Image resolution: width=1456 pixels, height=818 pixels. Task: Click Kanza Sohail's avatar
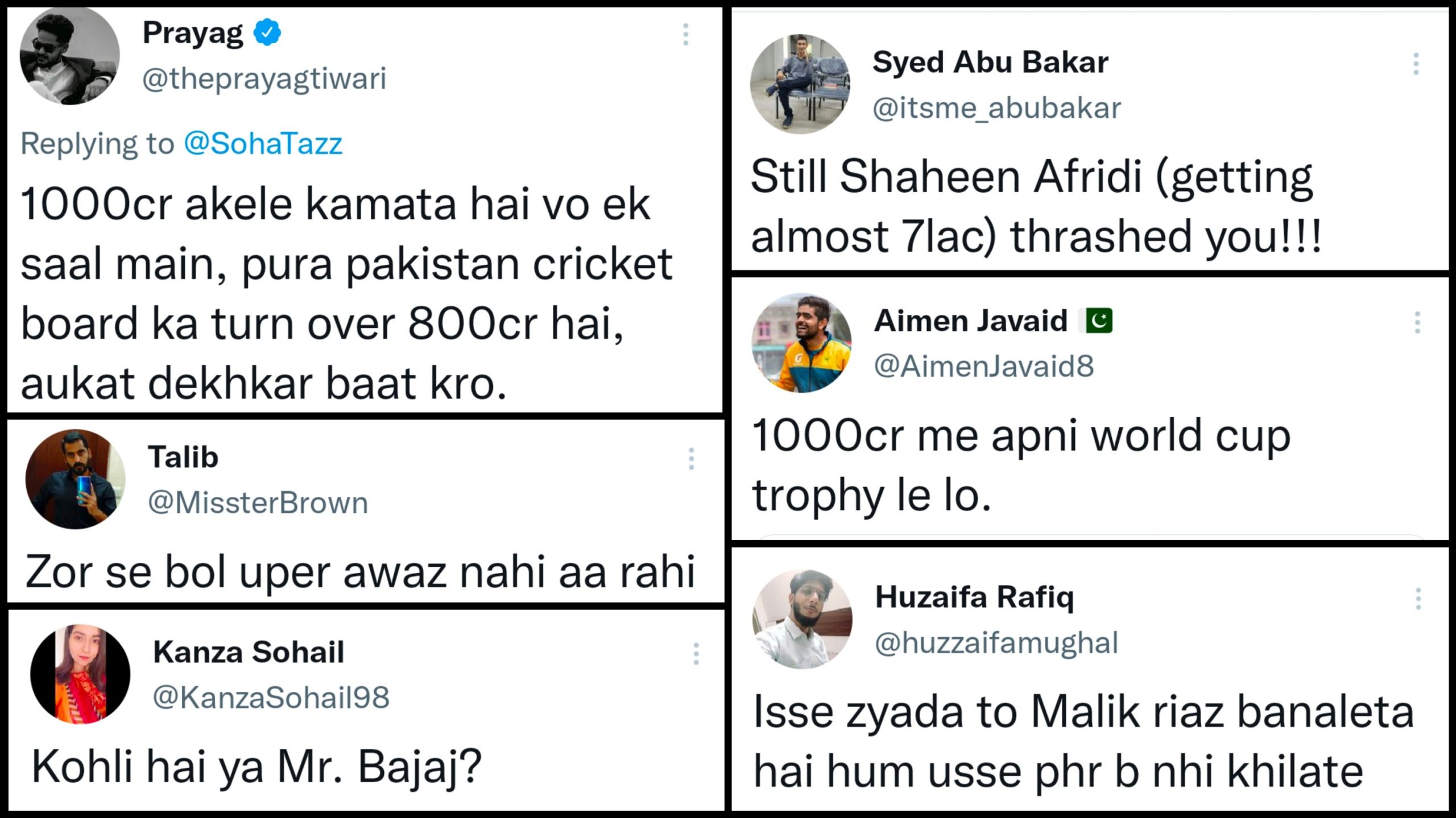click(x=80, y=674)
